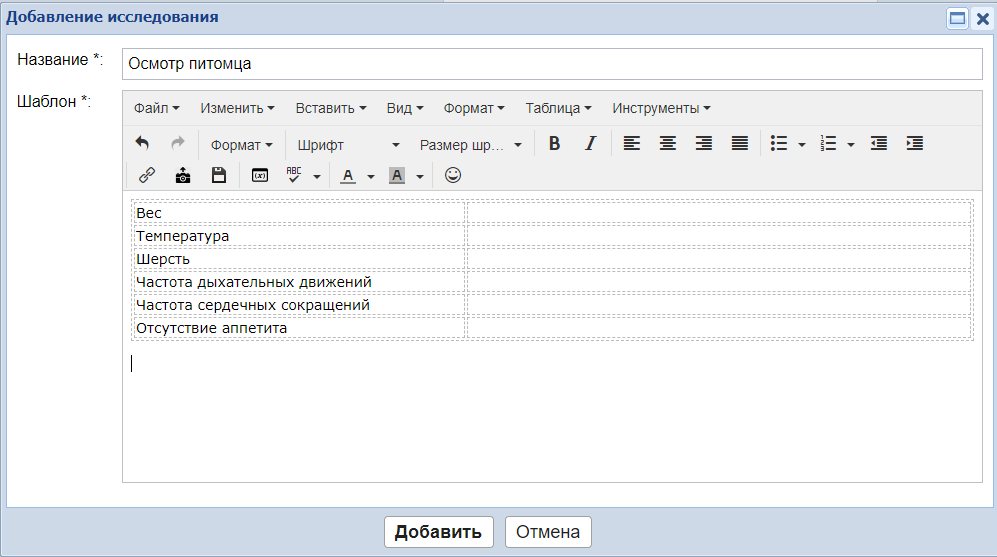The image size is (997, 557).
Task: Open the emoticons smiley picker
Action: (x=453, y=175)
